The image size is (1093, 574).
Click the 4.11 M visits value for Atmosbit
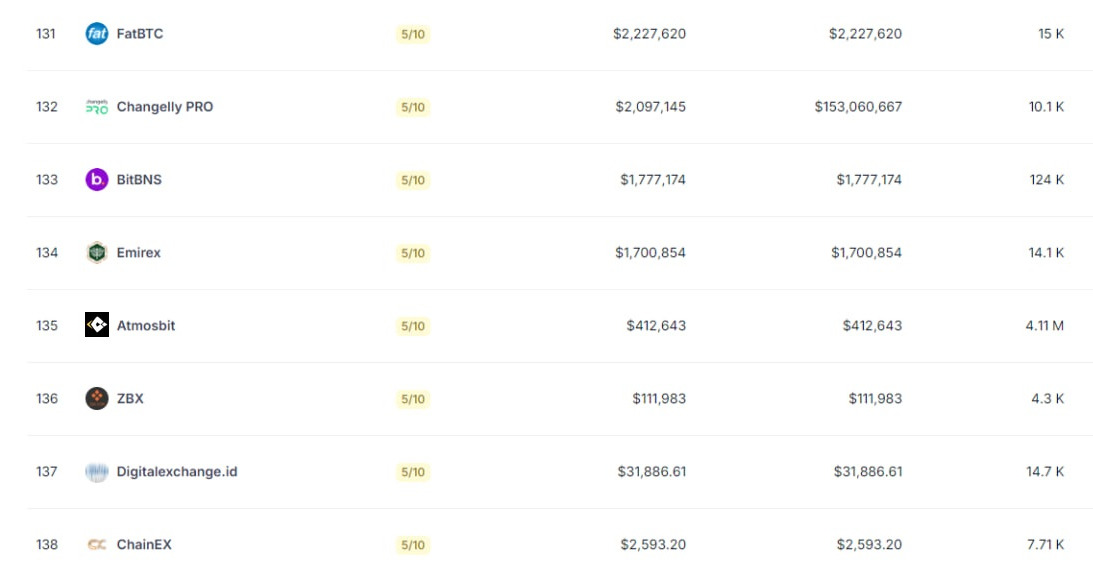coord(1044,325)
